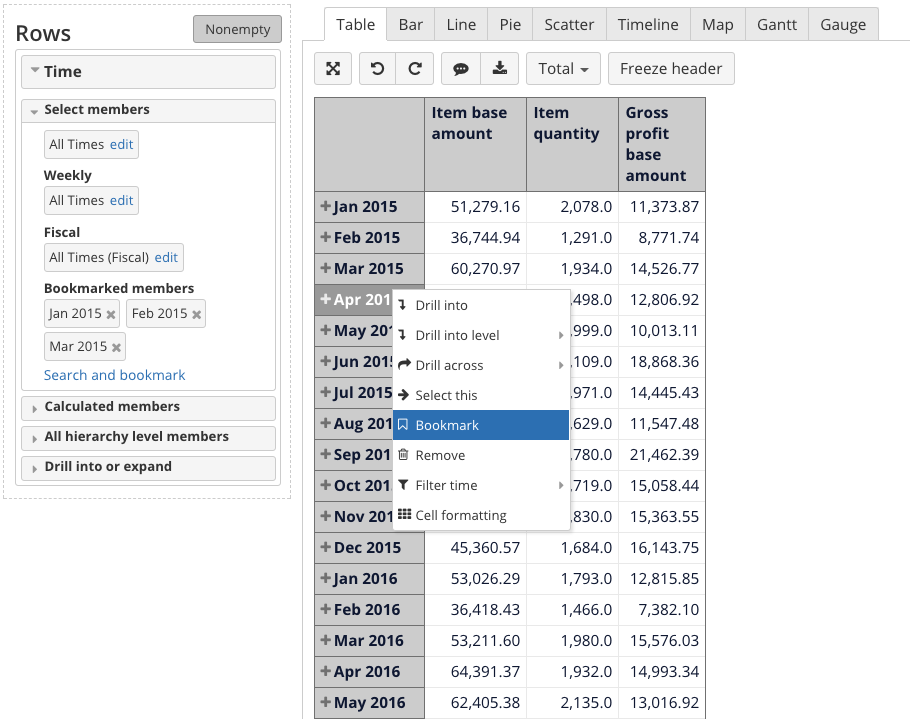This screenshot has height=719, width=910.
Task: Click the redo arrow icon
Action: pyautogui.click(x=414, y=69)
